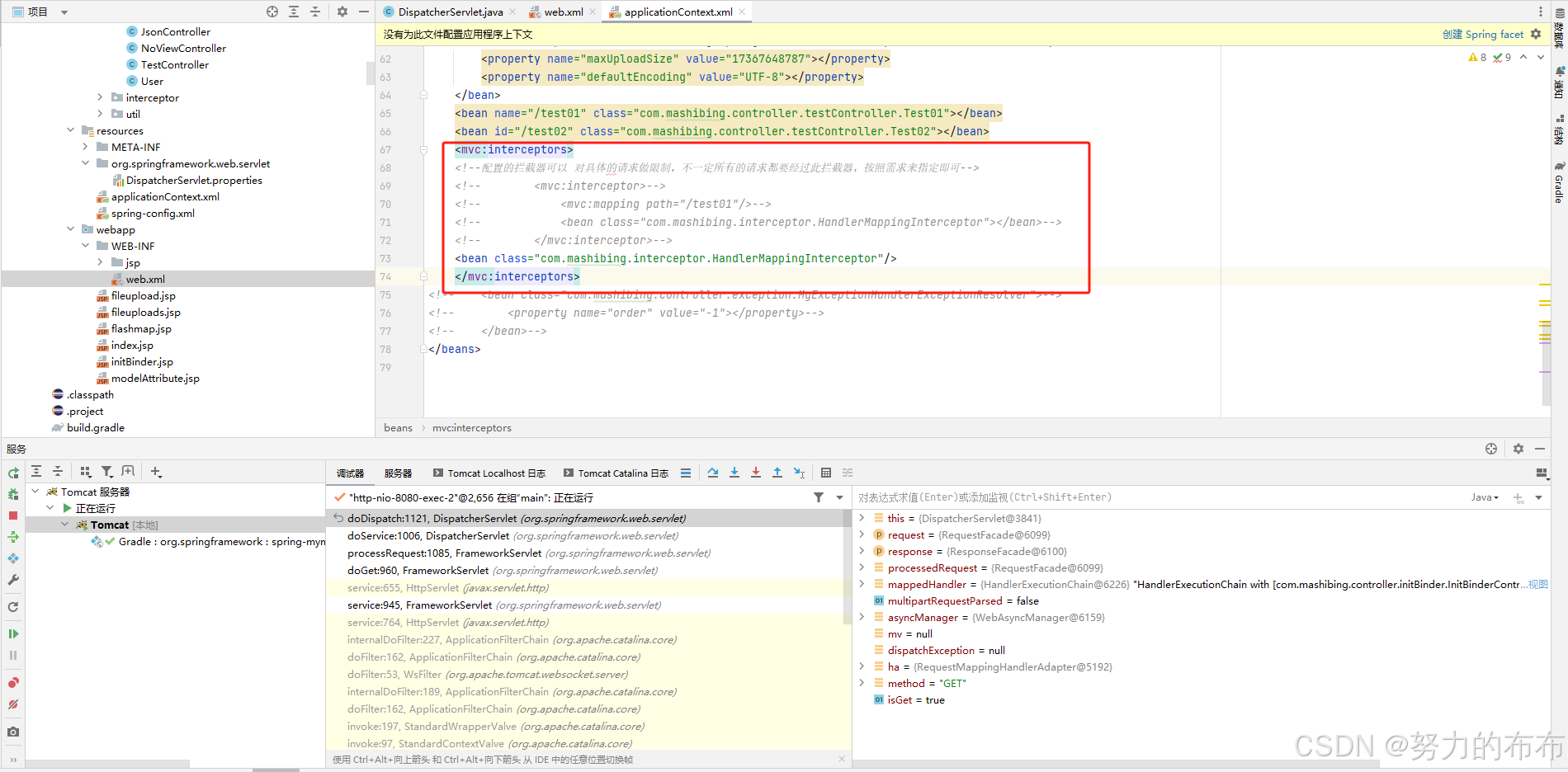This screenshot has width=1568, height=772.
Task: Open the Java language dropdown in evaluator
Action: (x=1485, y=497)
